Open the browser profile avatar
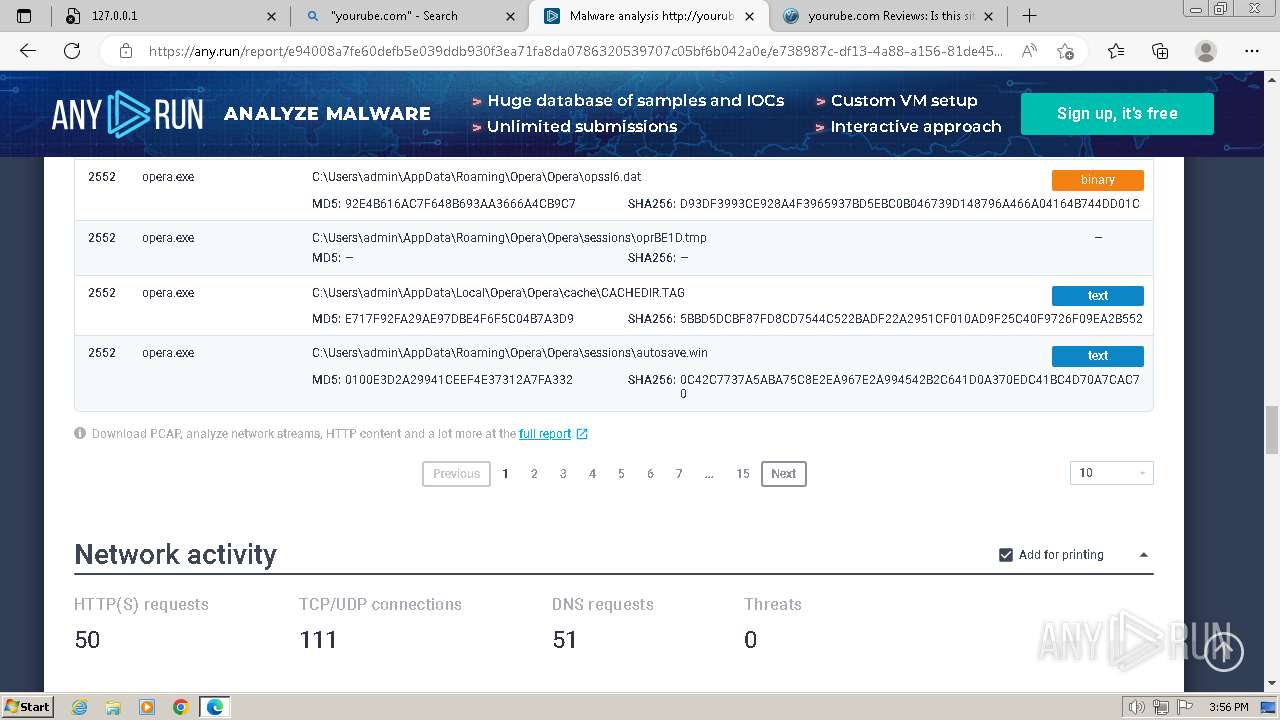 click(x=1206, y=51)
